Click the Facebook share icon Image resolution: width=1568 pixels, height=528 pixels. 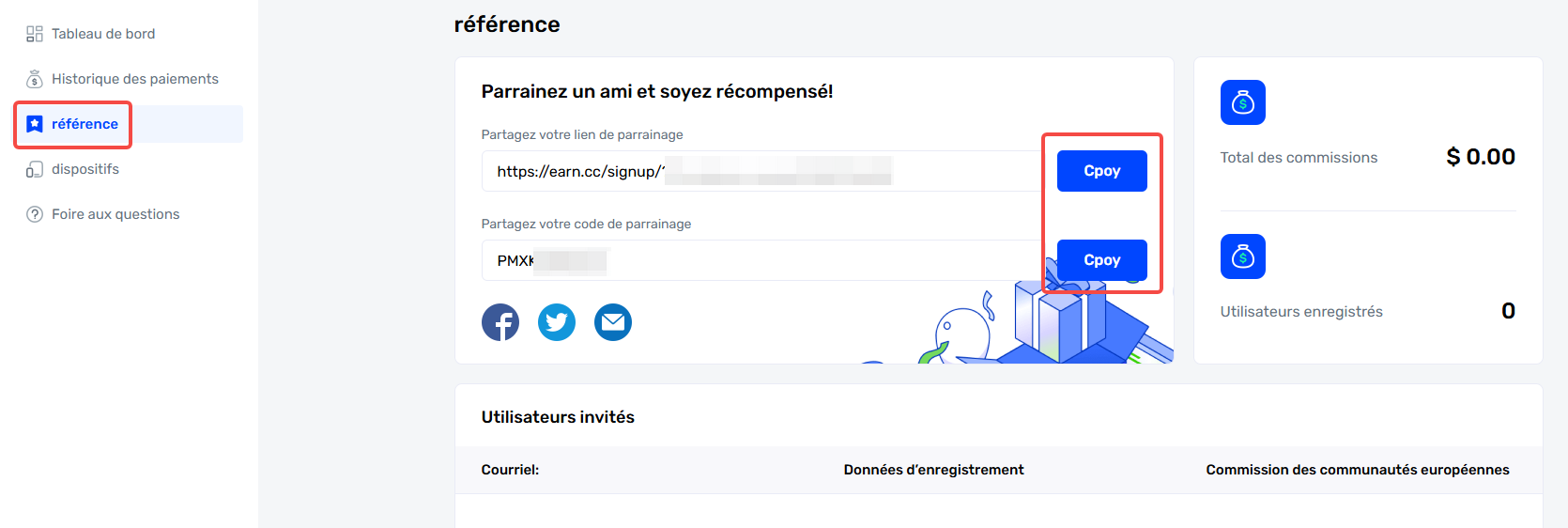[500, 322]
